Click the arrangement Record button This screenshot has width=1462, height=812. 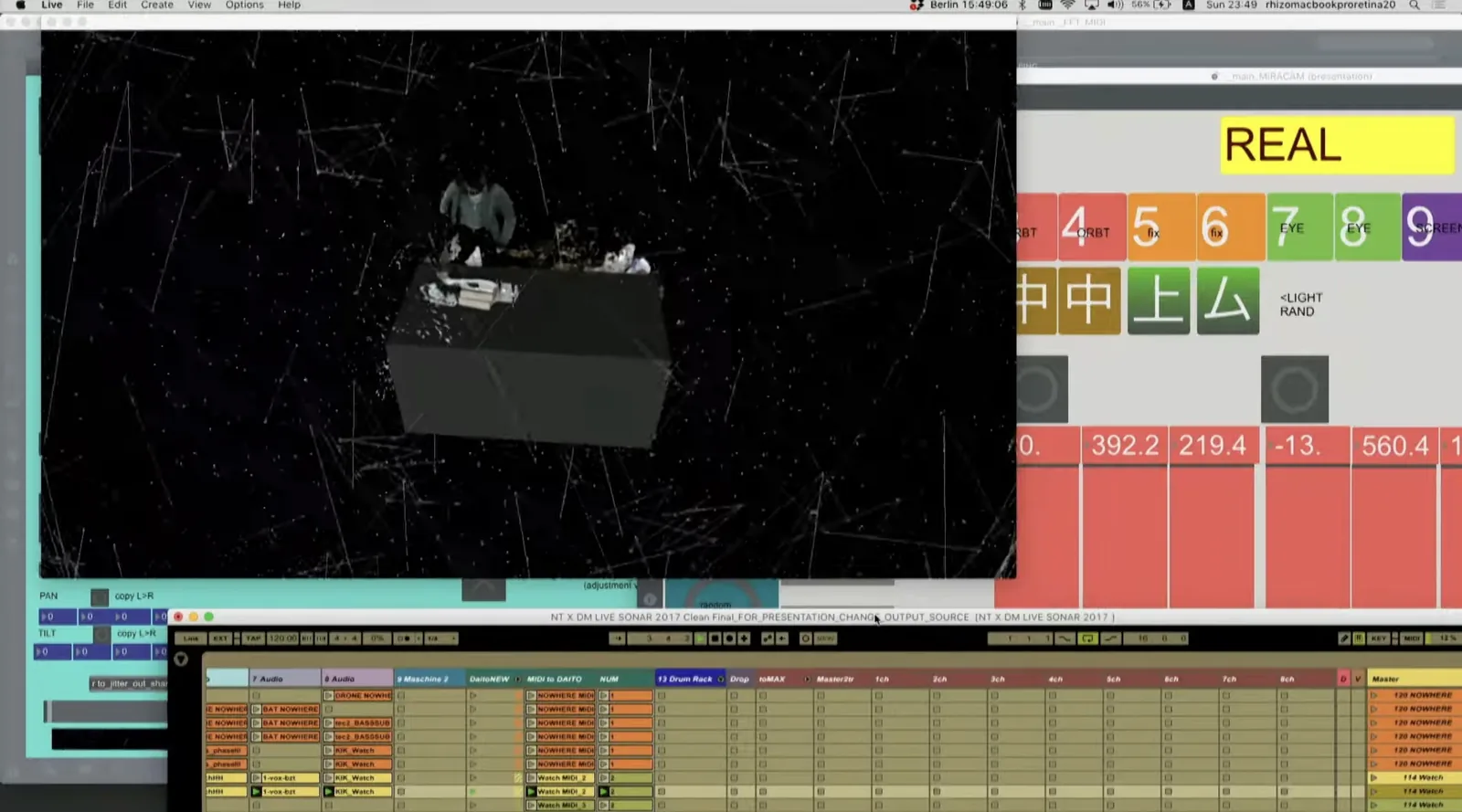coord(729,638)
